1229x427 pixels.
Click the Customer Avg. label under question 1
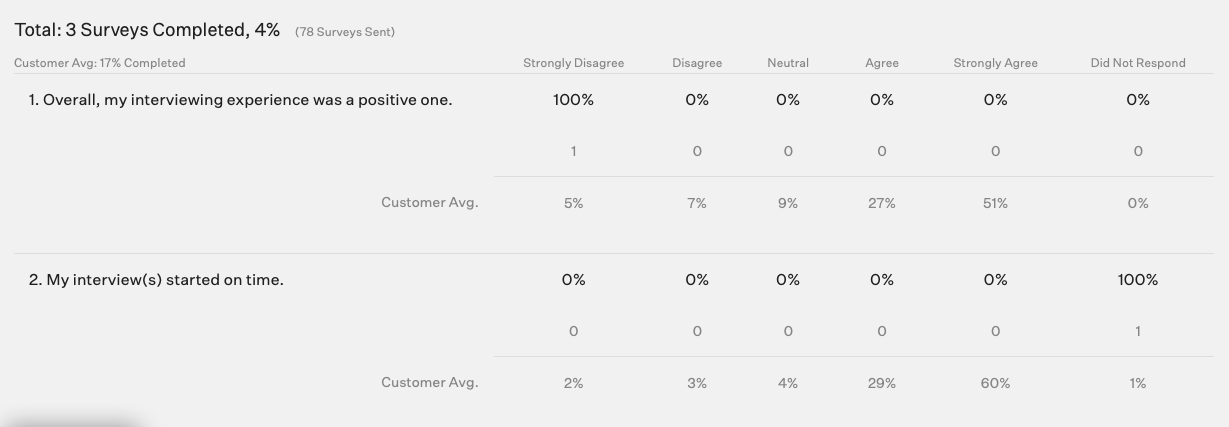[430, 202]
